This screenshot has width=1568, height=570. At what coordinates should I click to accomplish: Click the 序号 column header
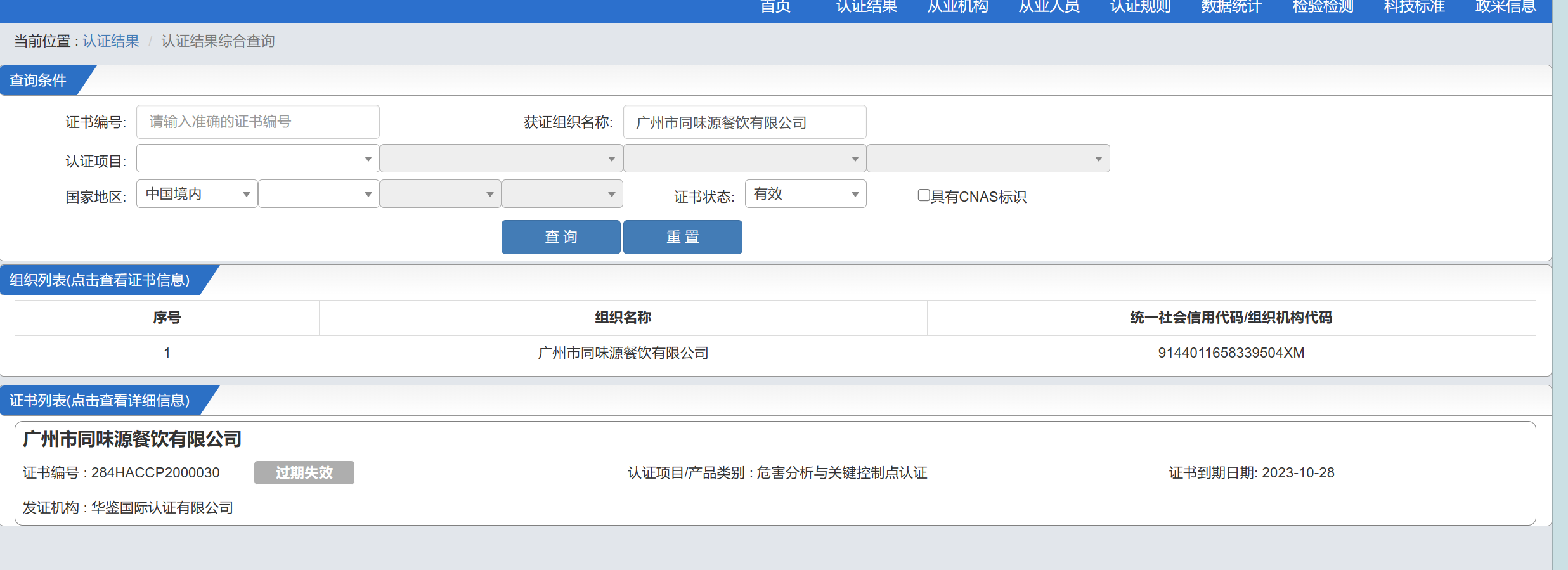coord(167,318)
